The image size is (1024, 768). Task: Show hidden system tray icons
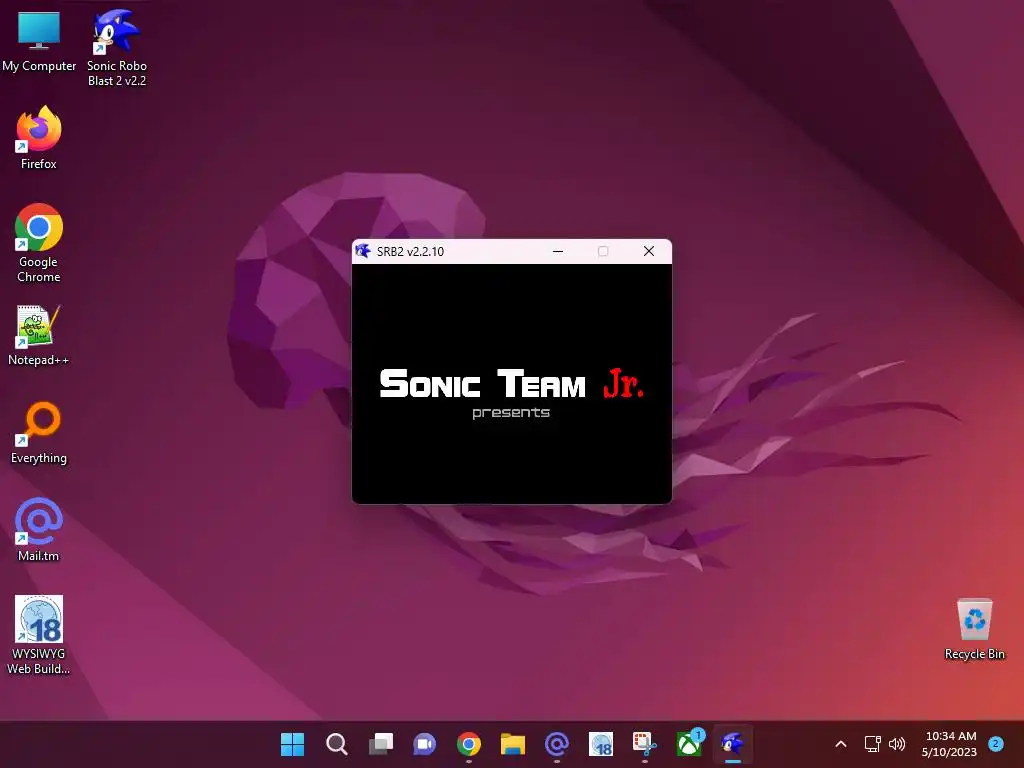coord(841,744)
